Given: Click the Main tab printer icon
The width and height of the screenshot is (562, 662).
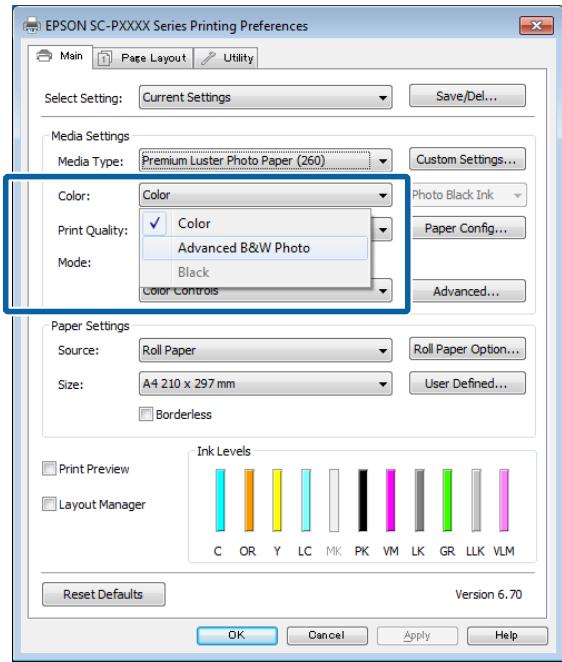Looking at the screenshot, I should (x=44, y=56).
